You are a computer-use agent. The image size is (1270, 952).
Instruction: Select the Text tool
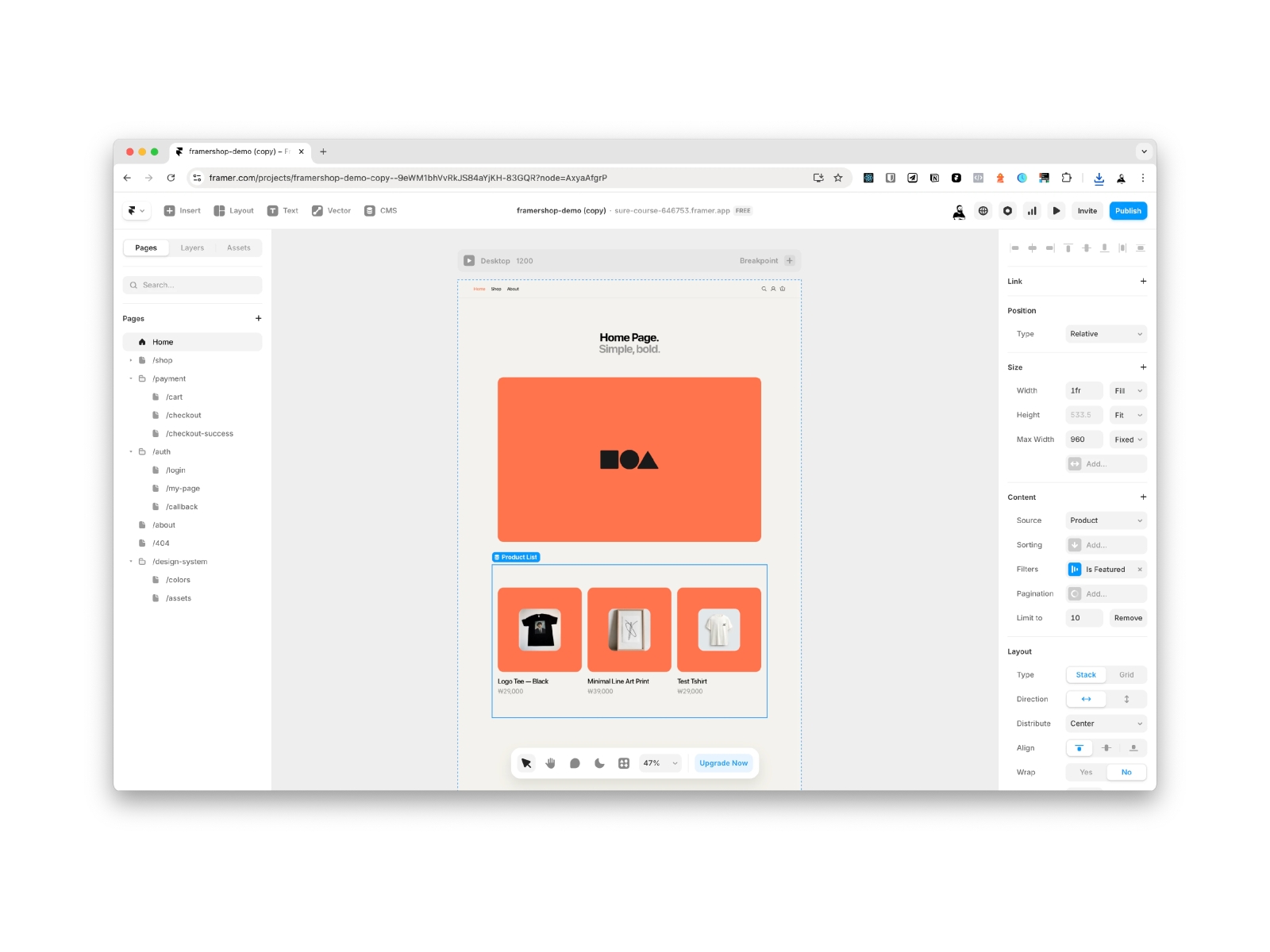(x=283, y=210)
